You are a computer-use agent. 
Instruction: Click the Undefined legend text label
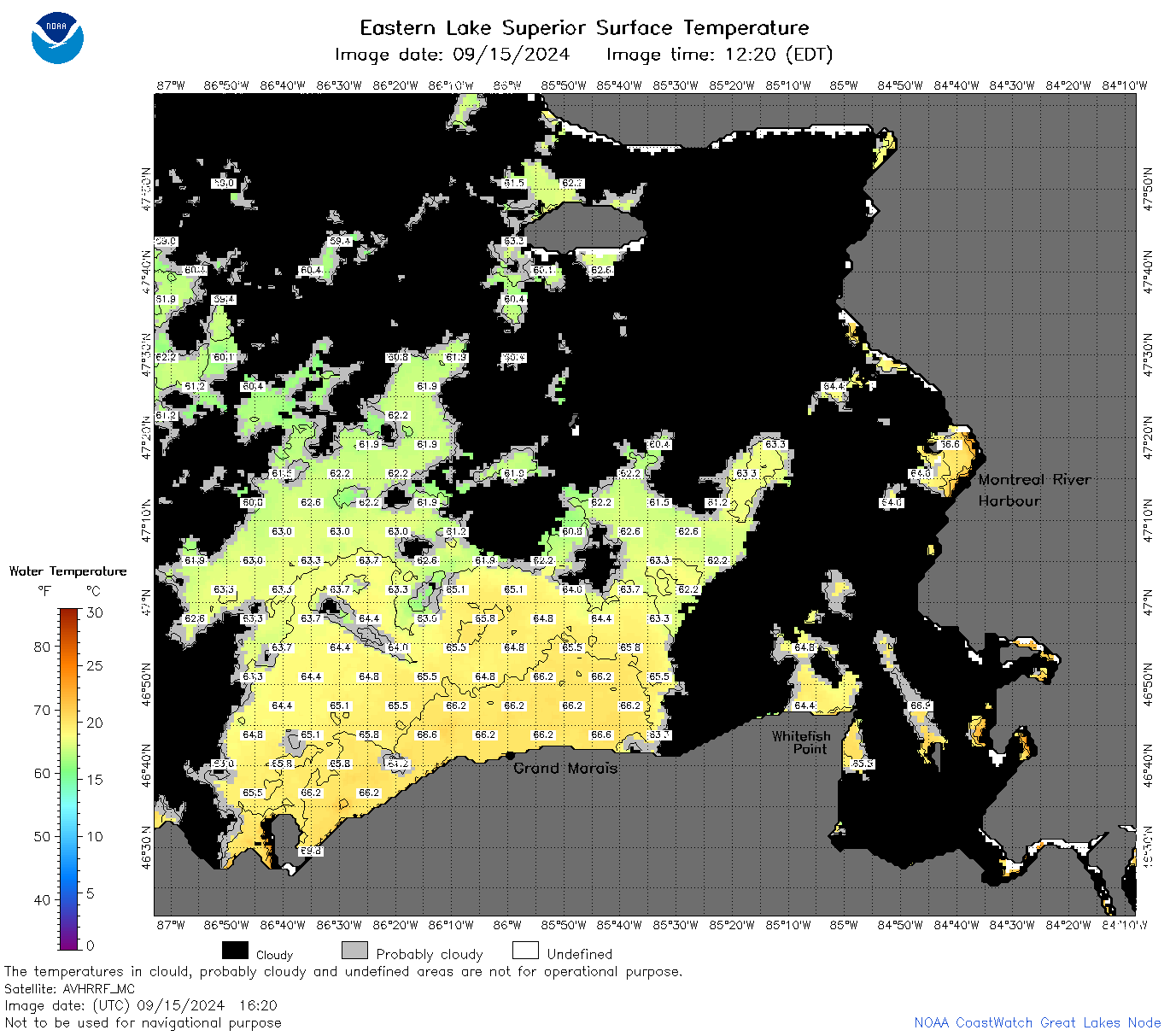point(580,954)
